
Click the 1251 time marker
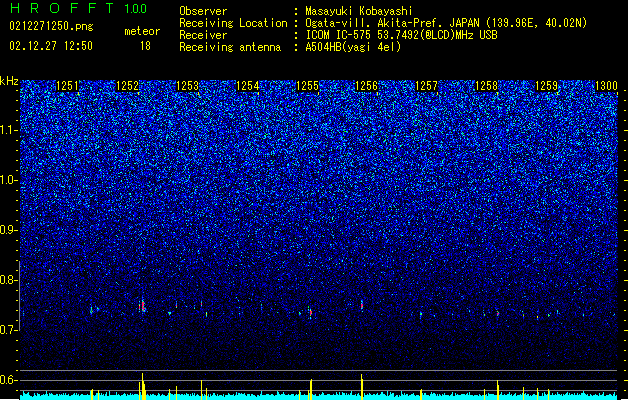(x=67, y=86)
